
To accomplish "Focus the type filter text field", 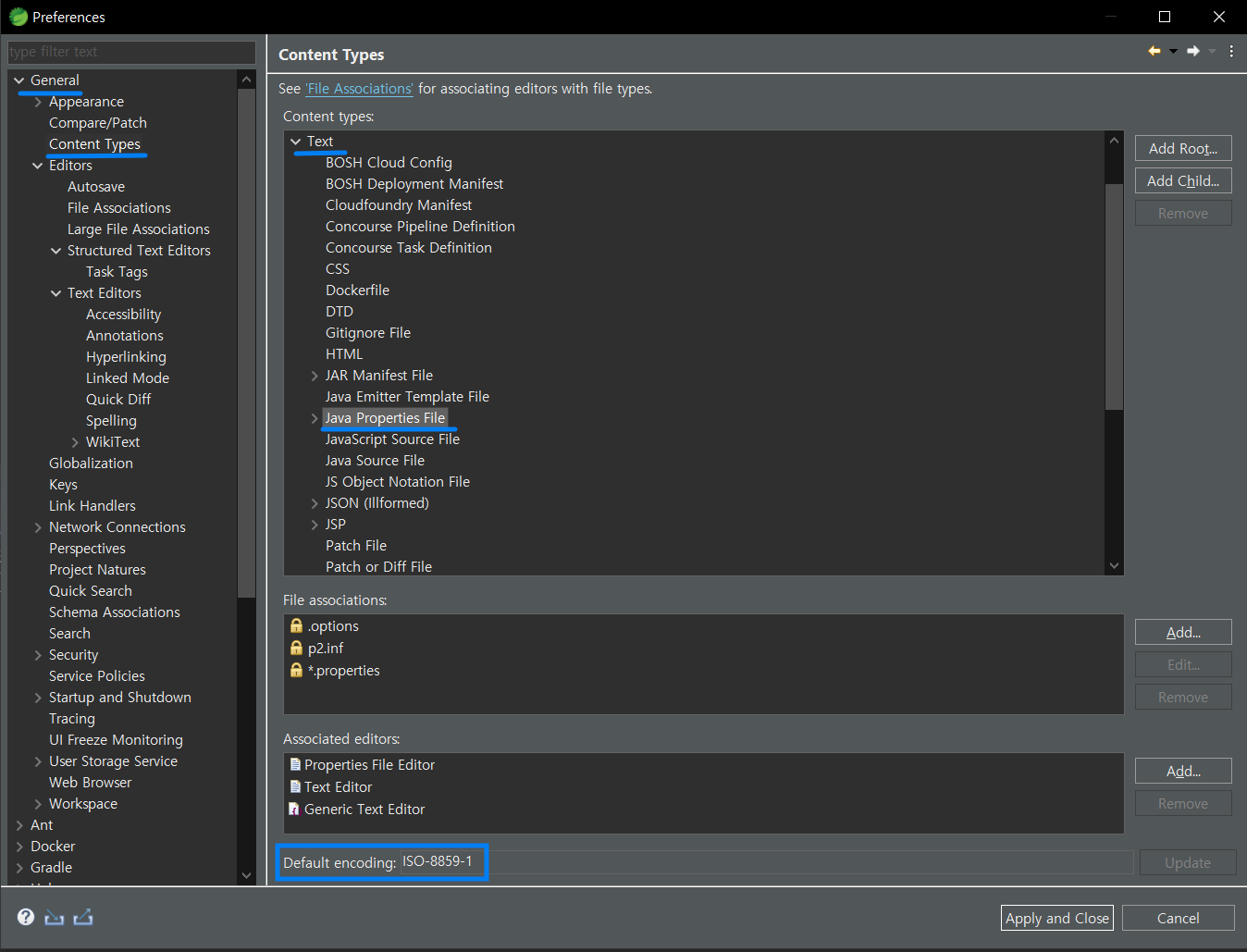I will [131, 52].
